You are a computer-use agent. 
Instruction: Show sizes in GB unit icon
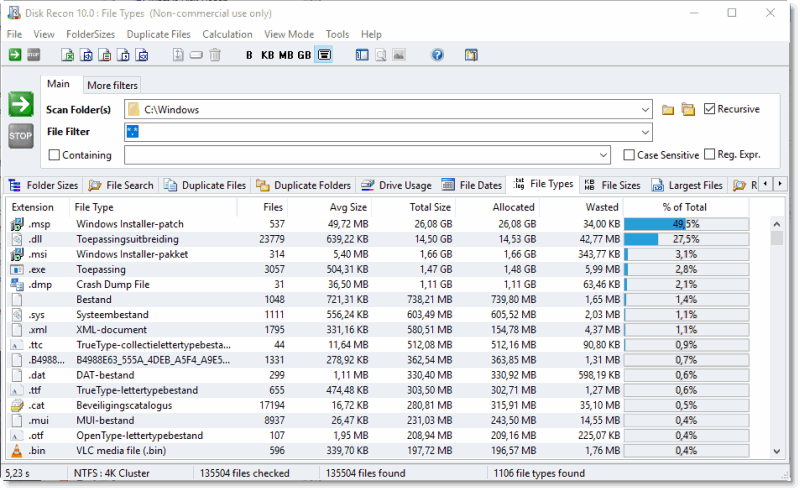click(x=304, y=55)
